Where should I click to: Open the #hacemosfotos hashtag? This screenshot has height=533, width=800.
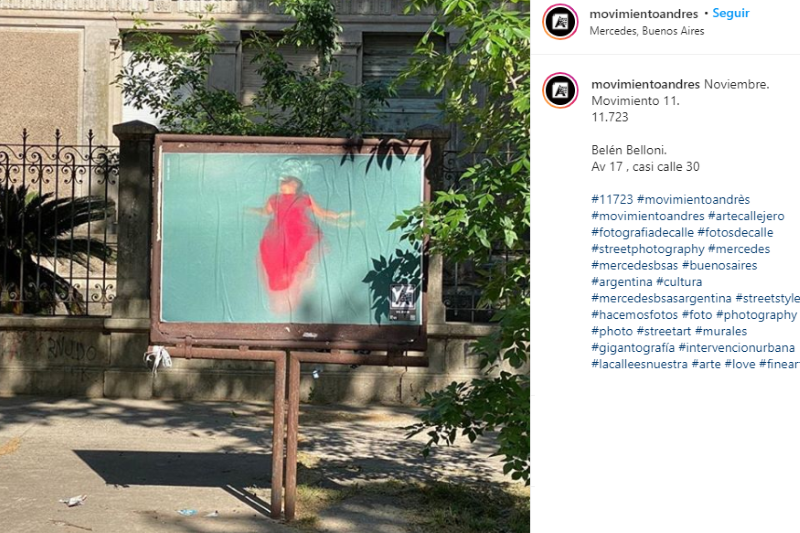pos(634,315)
